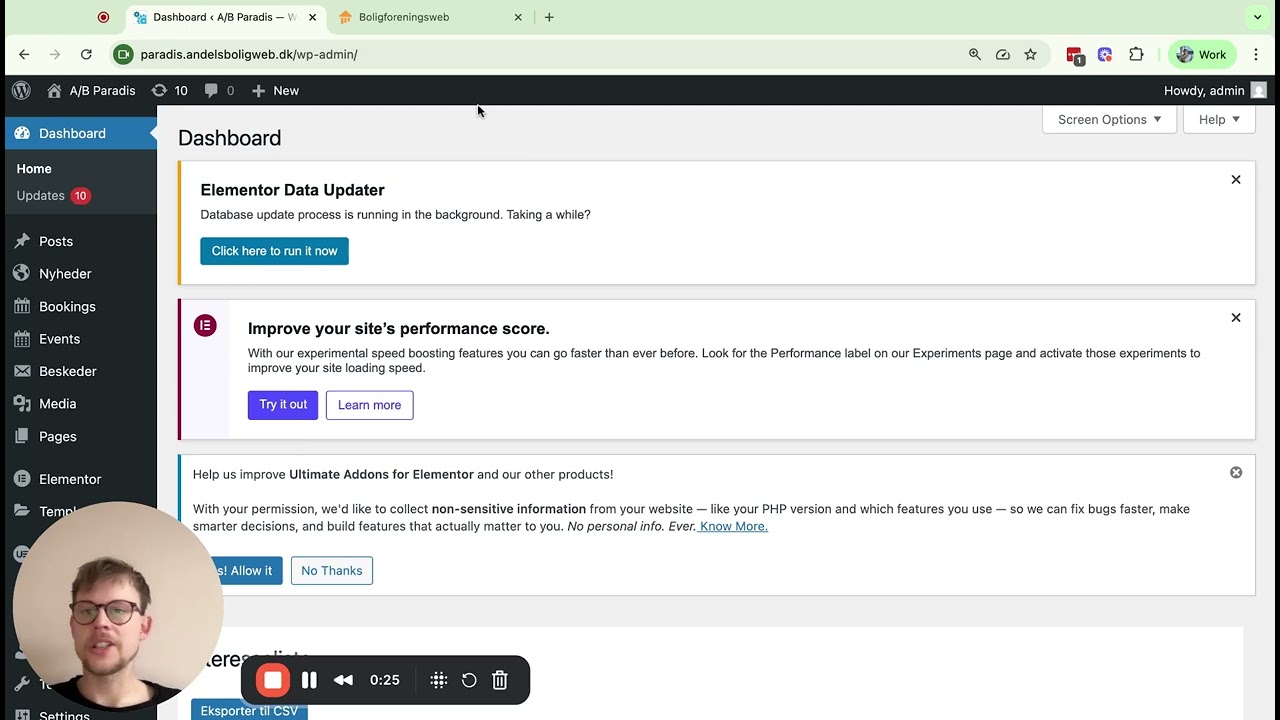Delete the recording with trash icon

[x=500, y=680]
